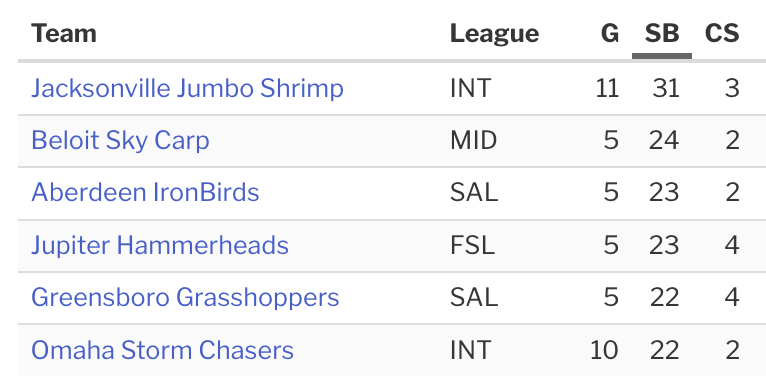Viewport: 766px width, 376px height.
Task: Sort the table by the Team header
Action: click(64, 34)
